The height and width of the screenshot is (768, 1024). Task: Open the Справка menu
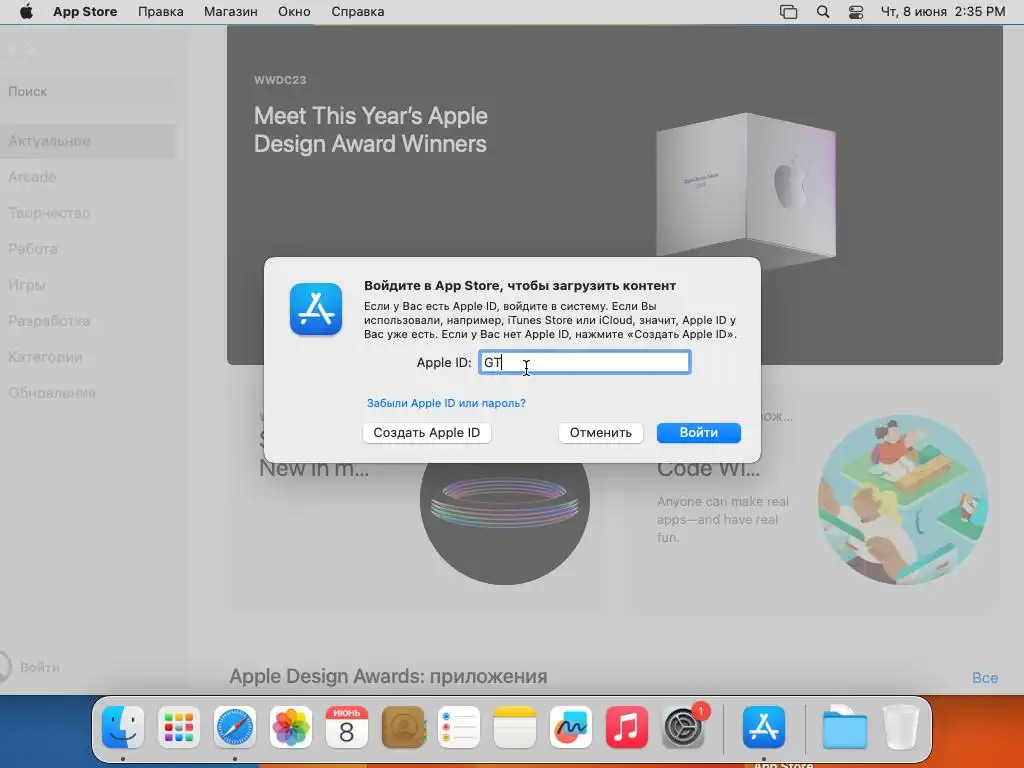tap(357, 12)
